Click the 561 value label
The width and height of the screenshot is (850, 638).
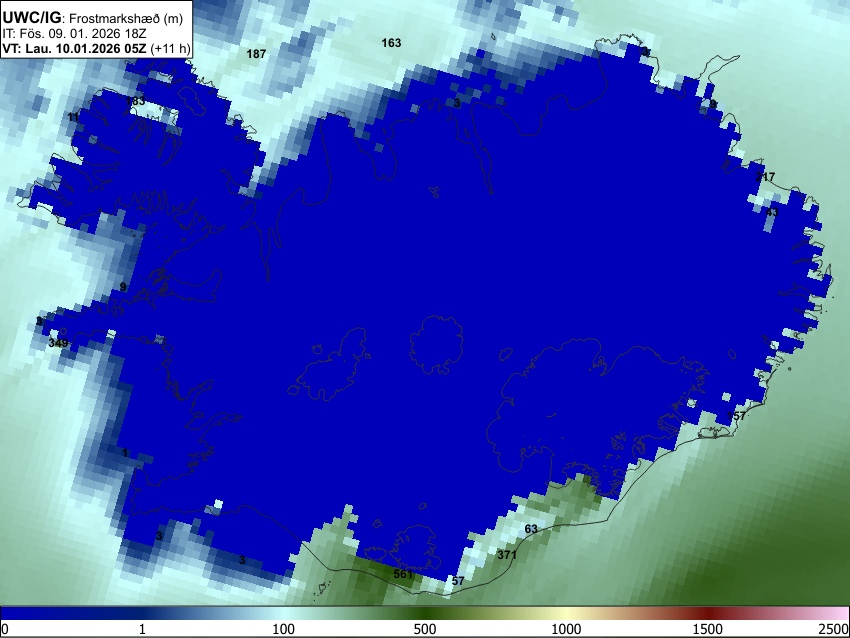click(x=403, y=573)
